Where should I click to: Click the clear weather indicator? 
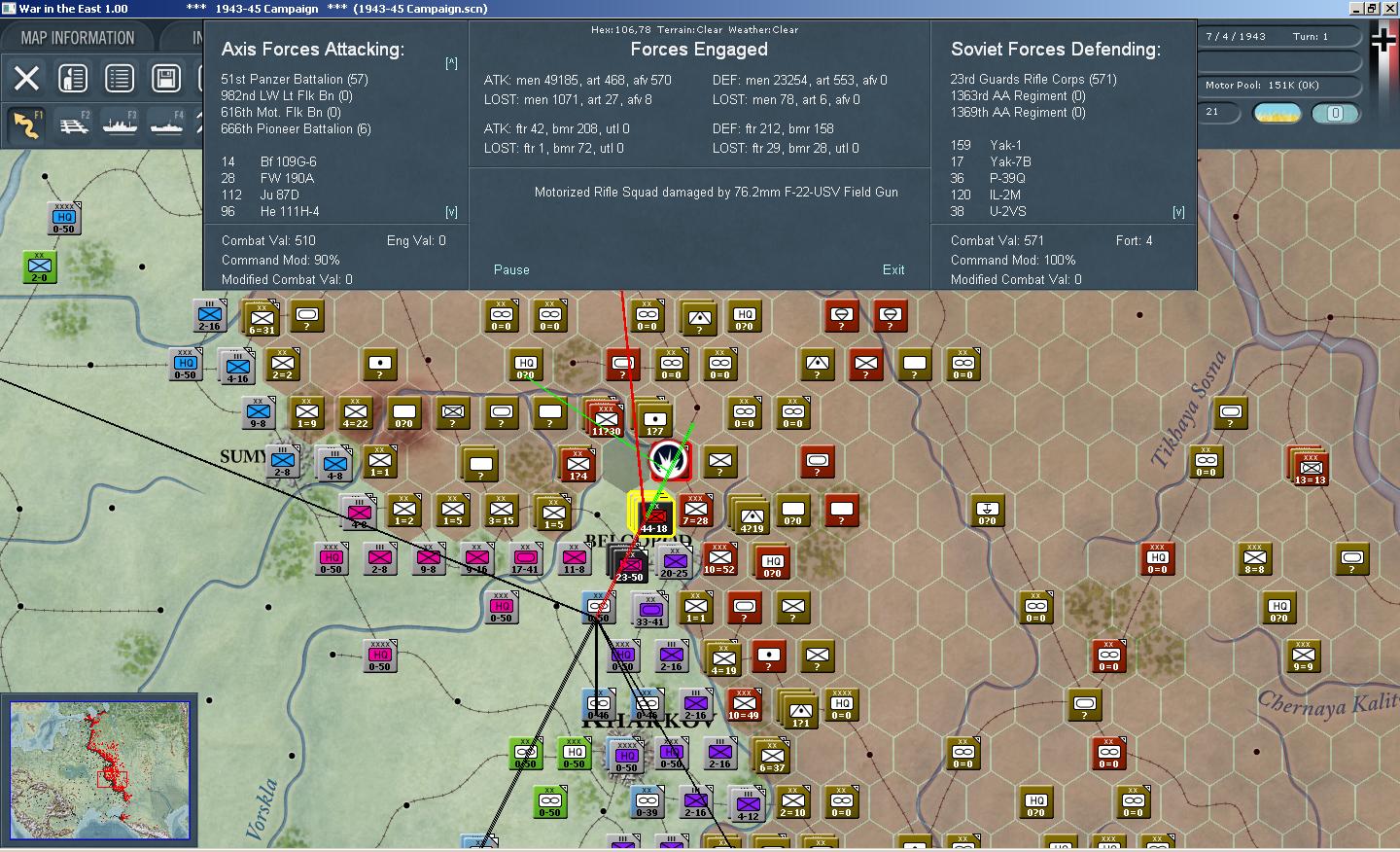(x=1277, y=114)
